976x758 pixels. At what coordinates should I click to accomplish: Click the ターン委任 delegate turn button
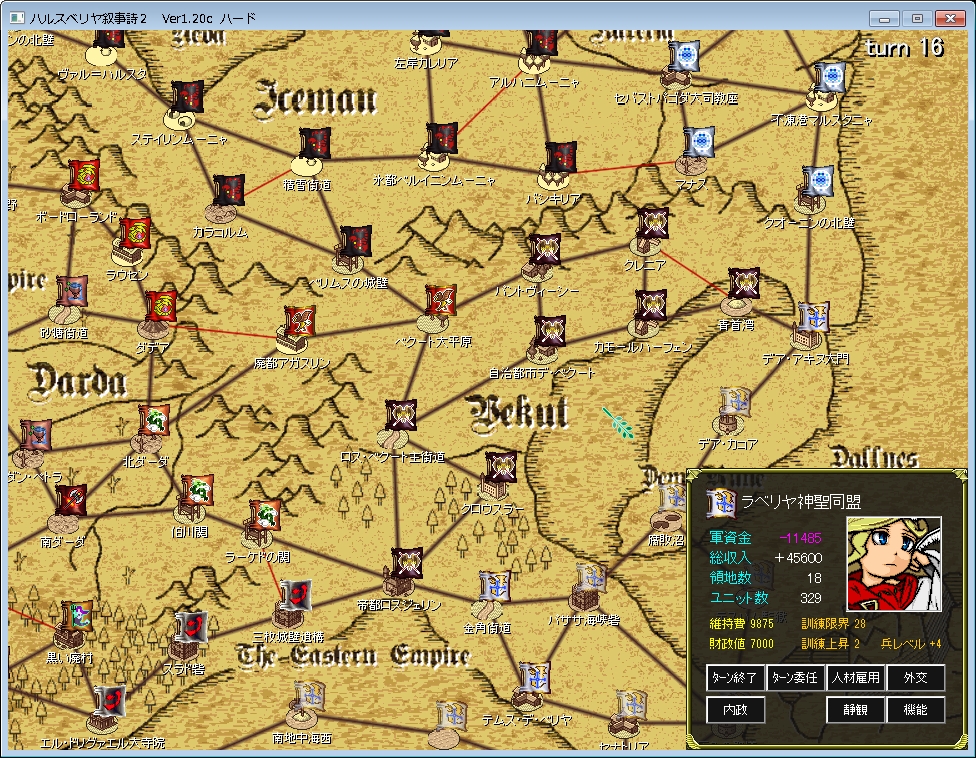[x=795, y=677]
